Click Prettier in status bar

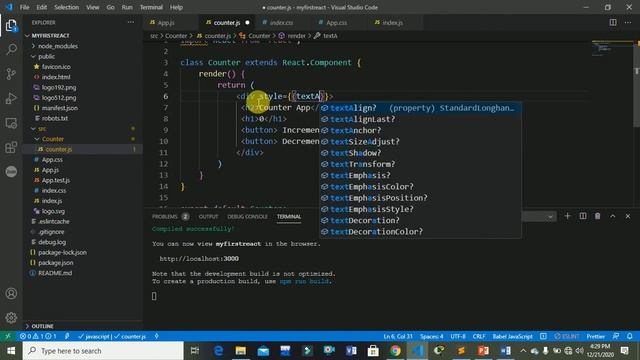tap(596, 336)
